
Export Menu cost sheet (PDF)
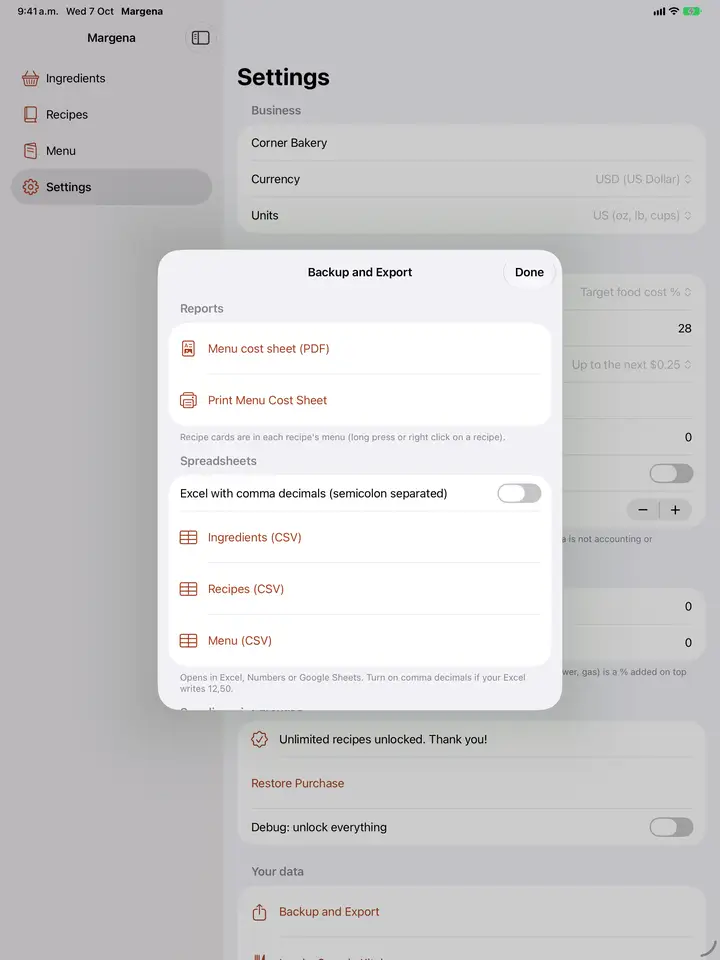coord(360,348)
